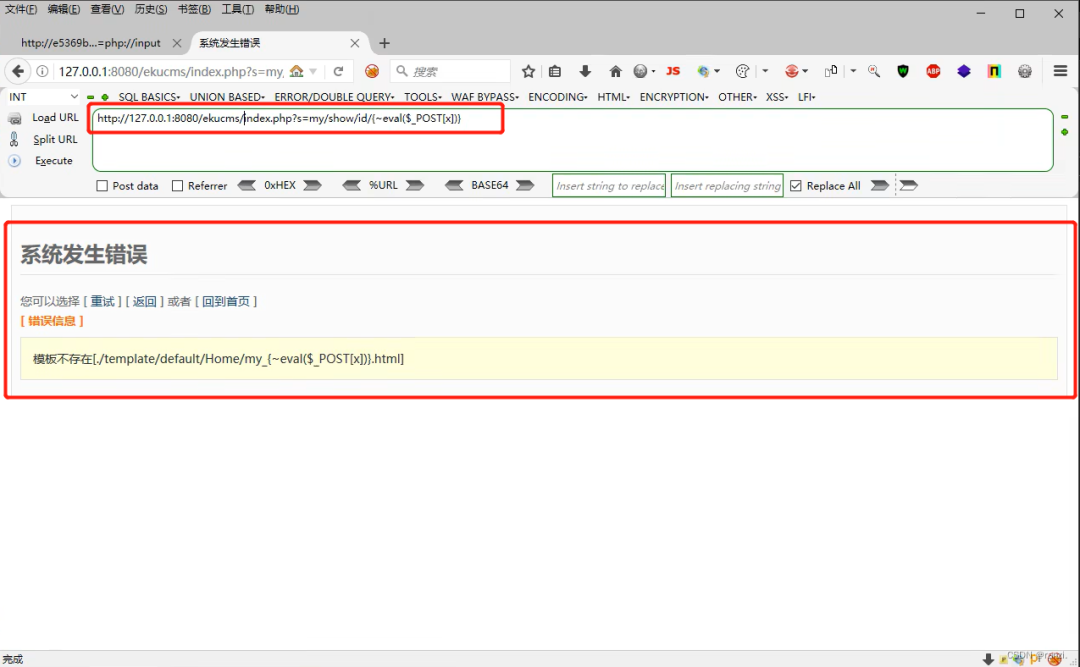Close the 系统发生错误 tab
This screenshot has height=667, width=1080.
point(355,43)
